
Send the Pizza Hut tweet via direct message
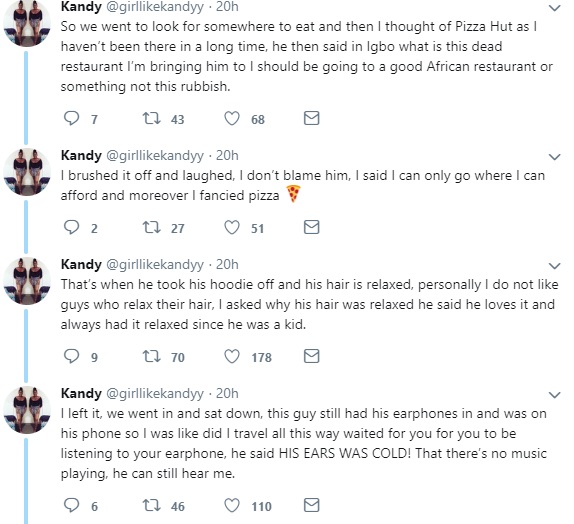[x=312, y=118]
